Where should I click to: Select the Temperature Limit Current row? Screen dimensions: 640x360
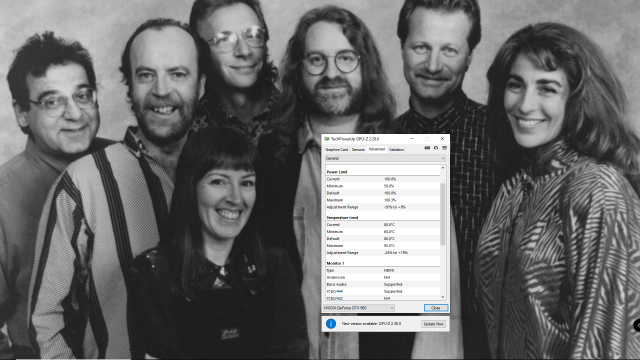point(383,225)
